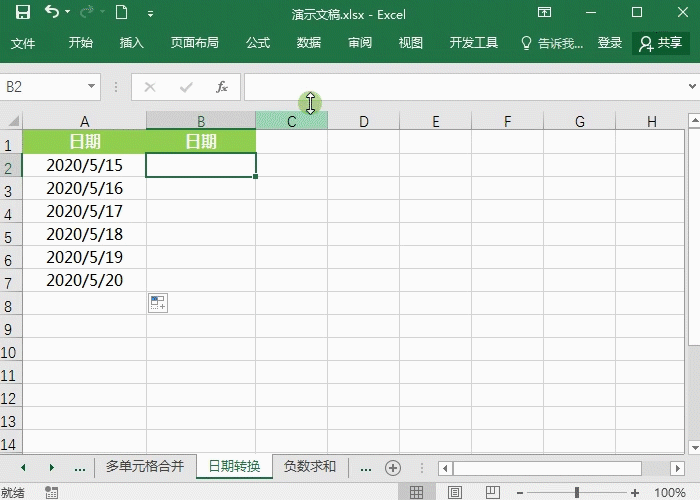Screen dimensions: 700x500
Task: Open Ribbon Display Options icon
Action: pos(544,12)
